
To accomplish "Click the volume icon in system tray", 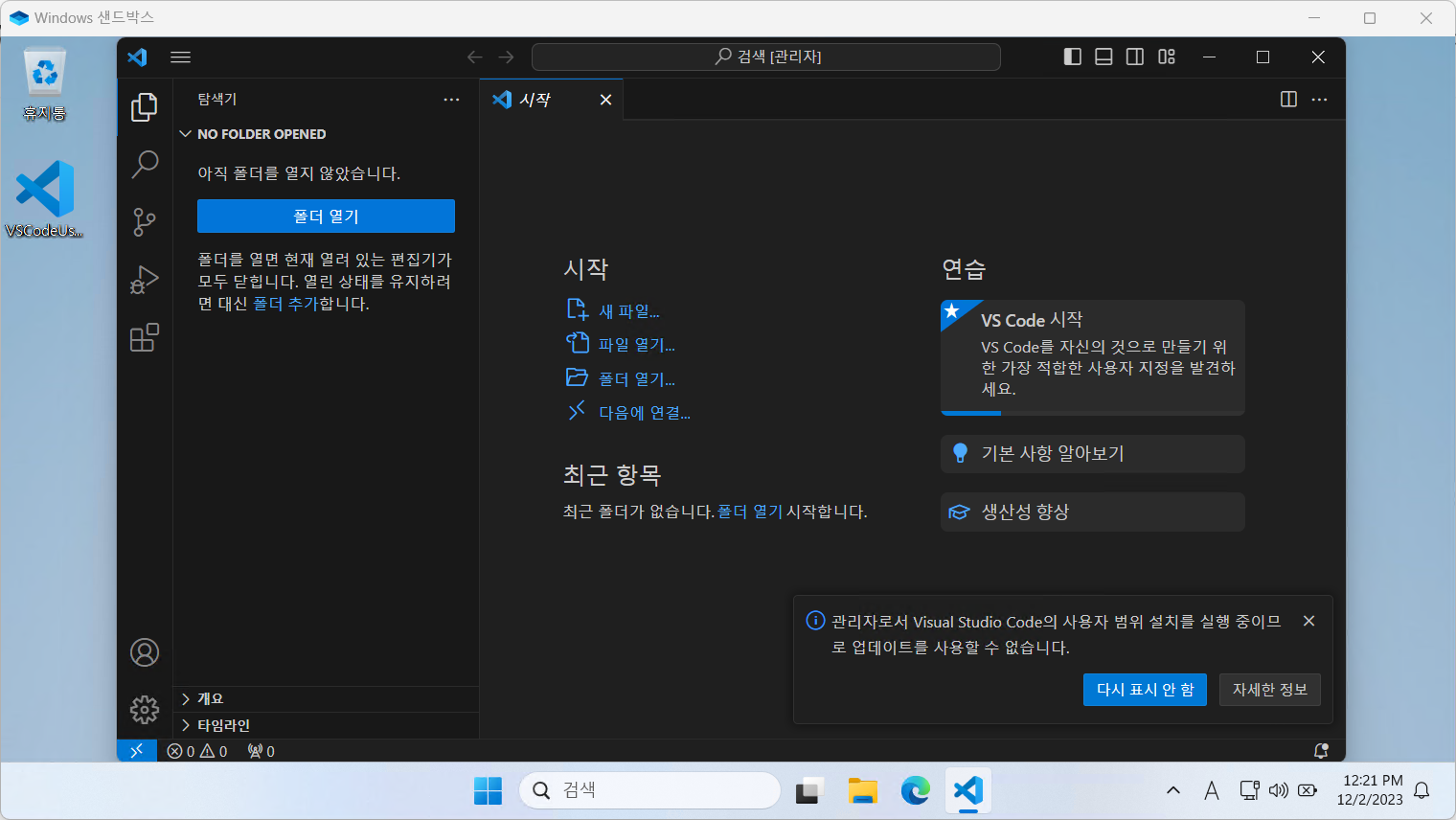I will [x=1279, y=790].
